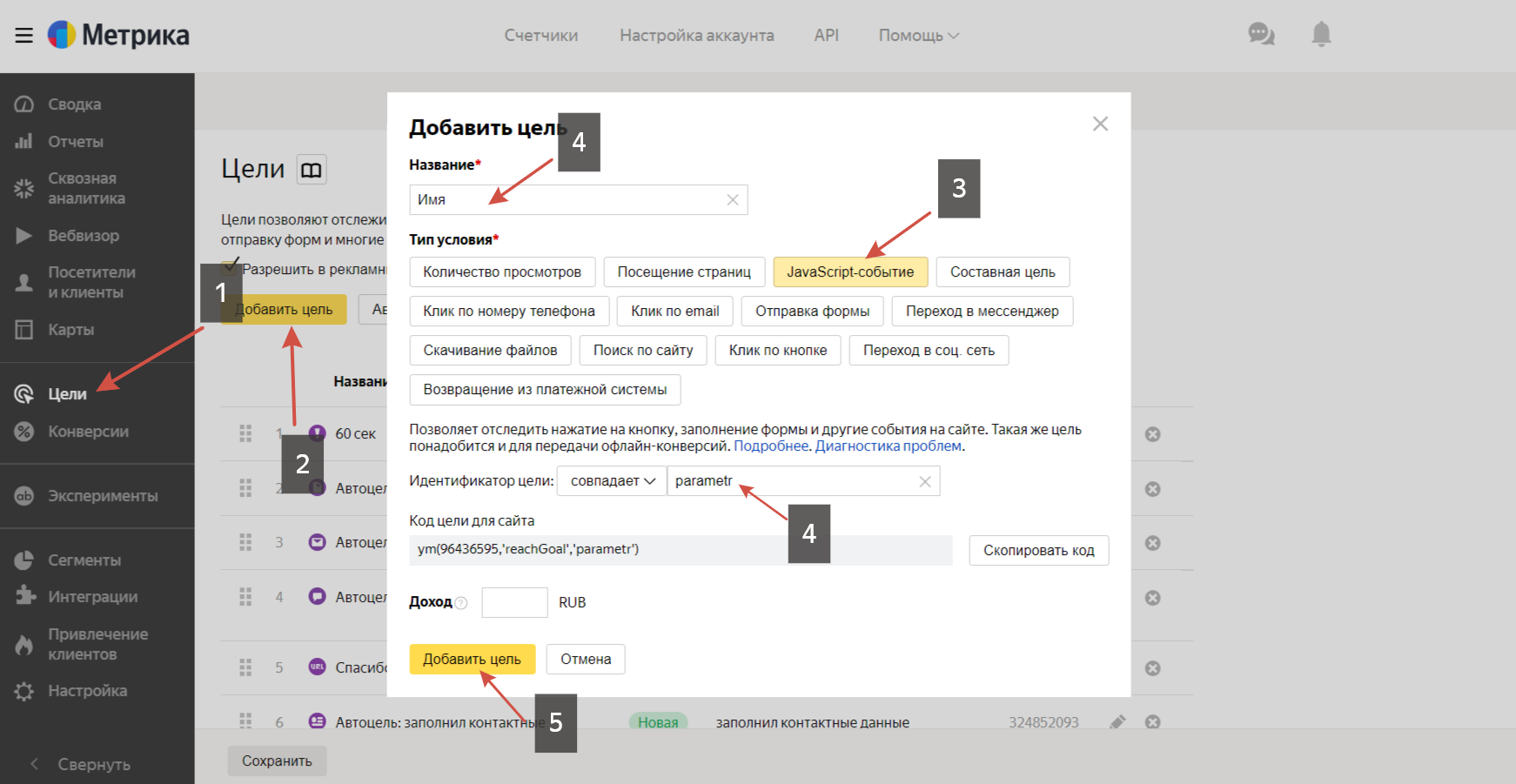Close the Добавить цель dialog

(1100, 124)
